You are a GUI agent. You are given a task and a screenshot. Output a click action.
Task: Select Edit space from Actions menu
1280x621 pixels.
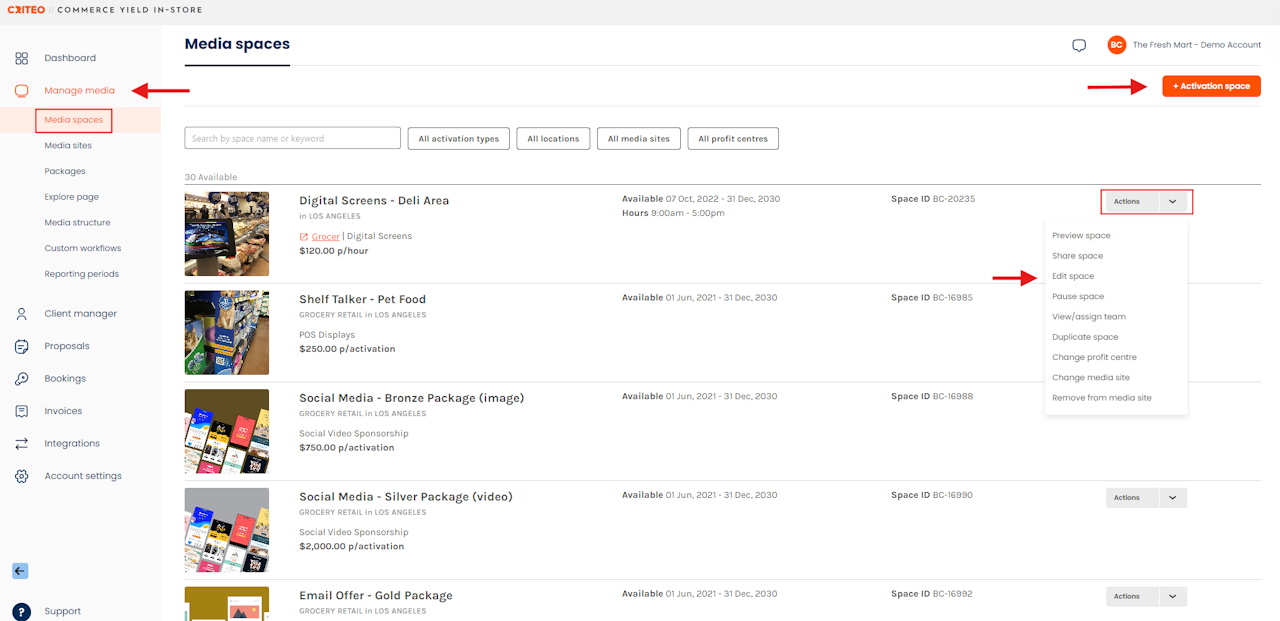click(x=1073, y=276)
